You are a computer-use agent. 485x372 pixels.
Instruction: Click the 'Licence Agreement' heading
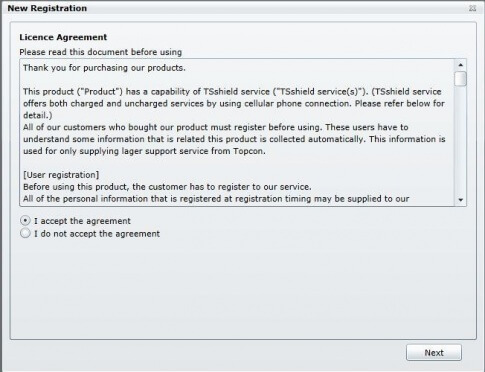[63, 37]
